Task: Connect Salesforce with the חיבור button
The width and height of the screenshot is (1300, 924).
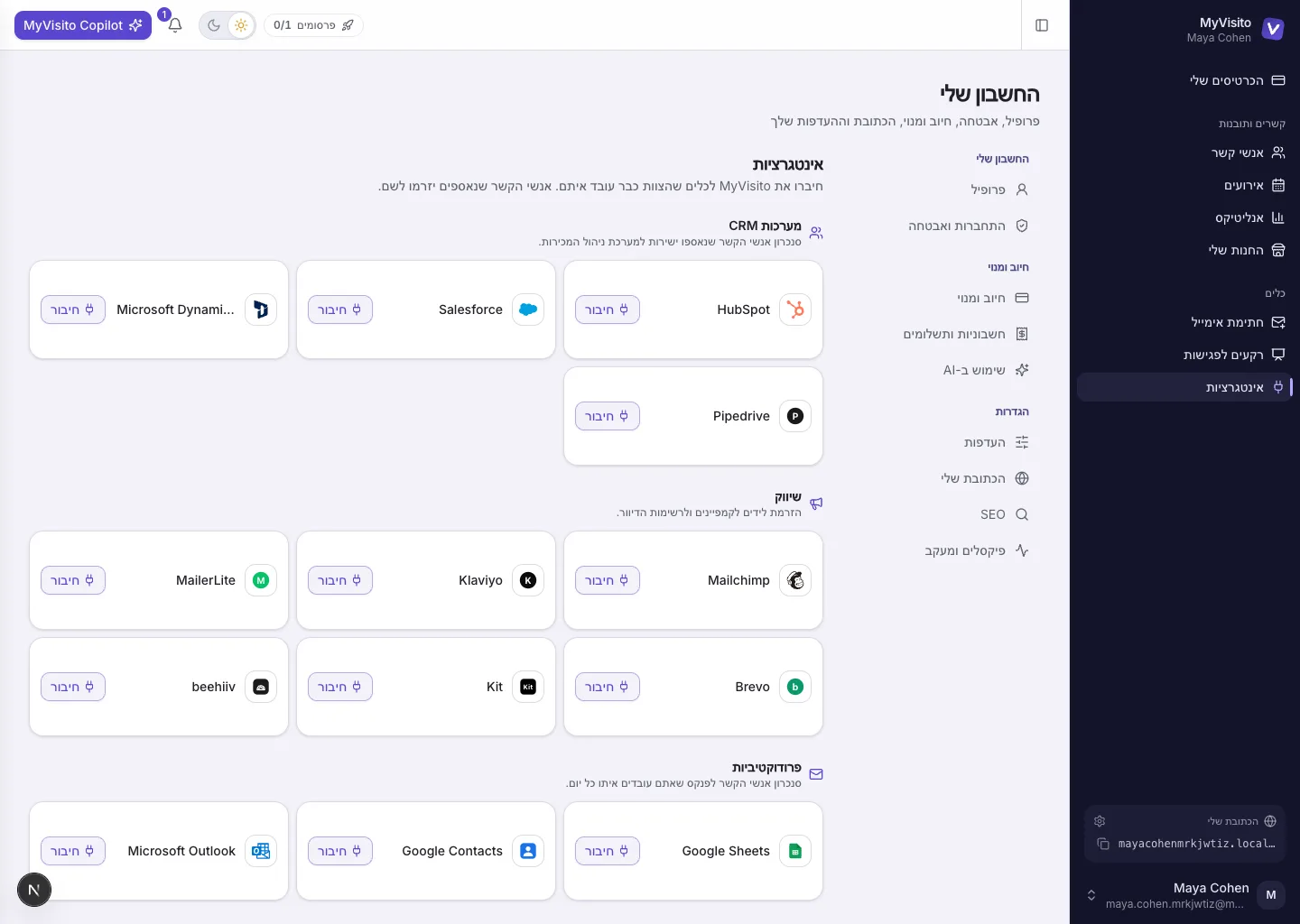Action: pyautogui.click(x=340, y=310)
